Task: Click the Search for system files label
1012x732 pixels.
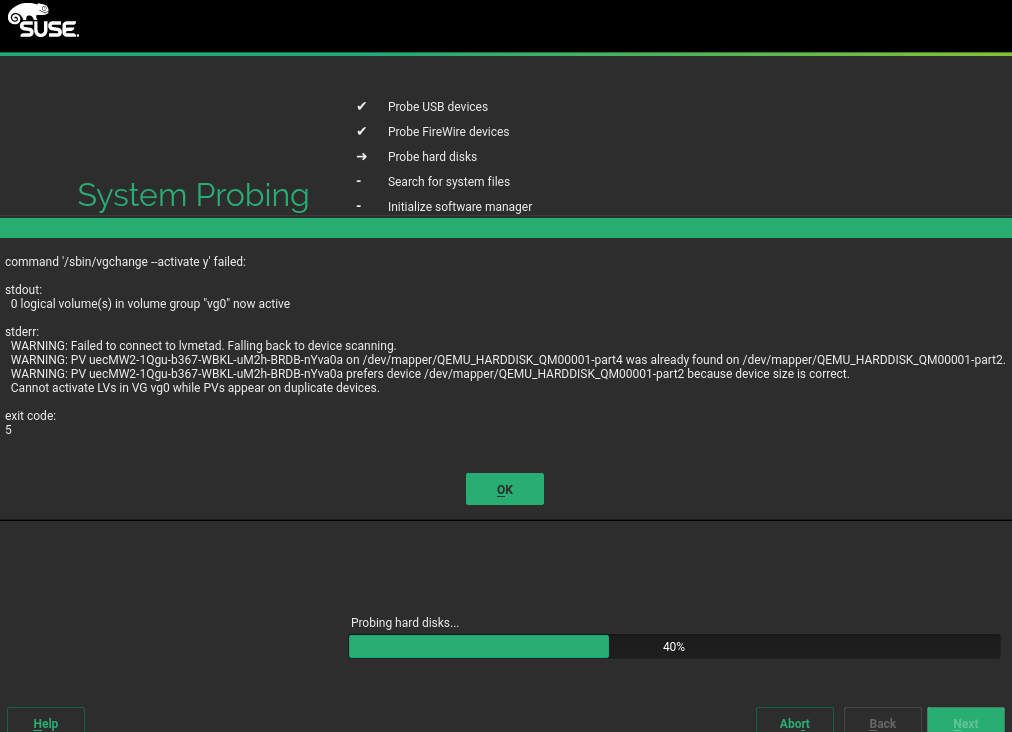Action: 449,182
